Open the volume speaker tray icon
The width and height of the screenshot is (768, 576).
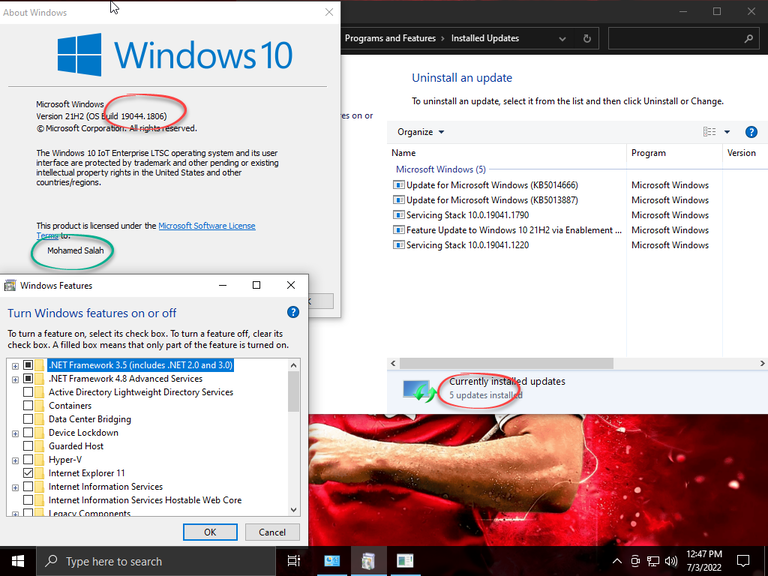pos(671,561)
